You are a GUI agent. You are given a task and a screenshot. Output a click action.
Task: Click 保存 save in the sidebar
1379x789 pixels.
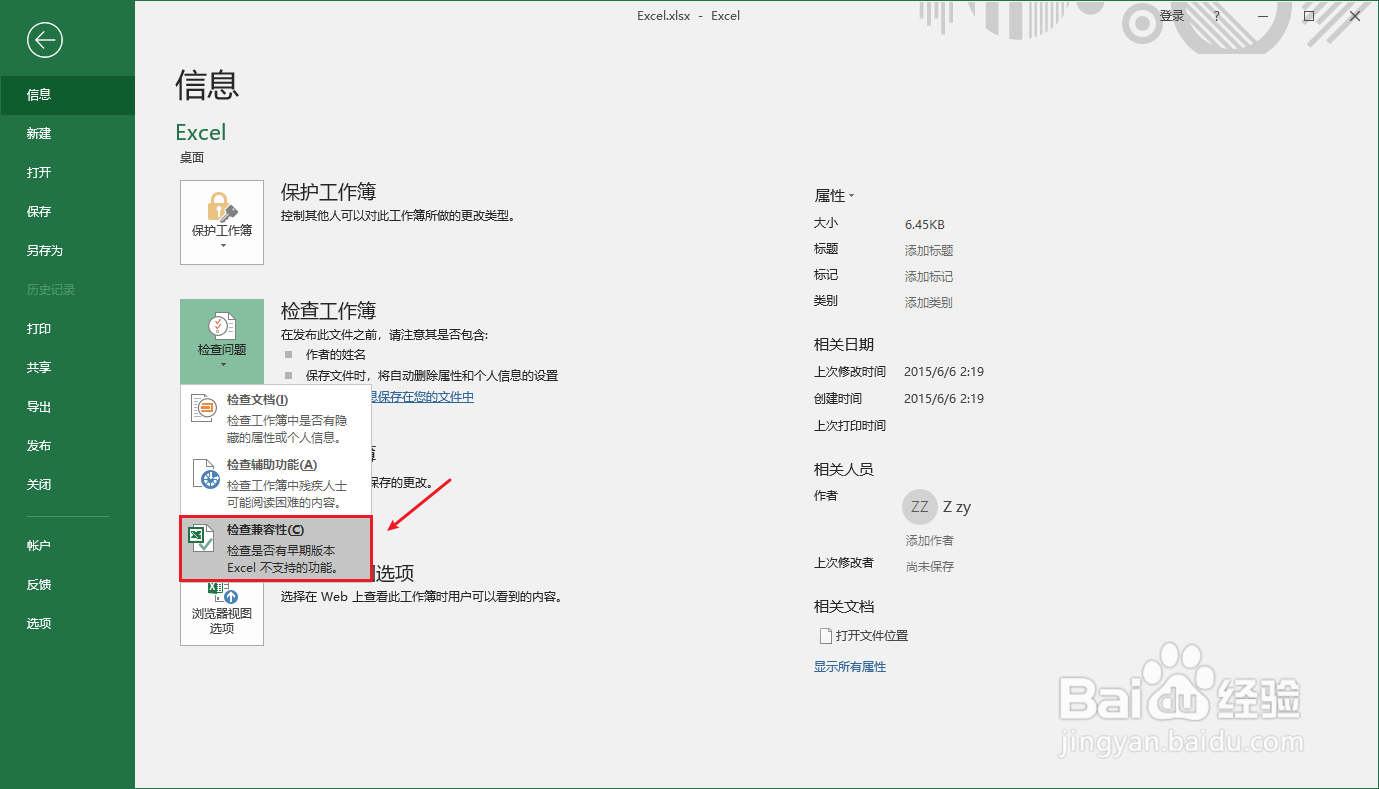[x=67, y=212]
